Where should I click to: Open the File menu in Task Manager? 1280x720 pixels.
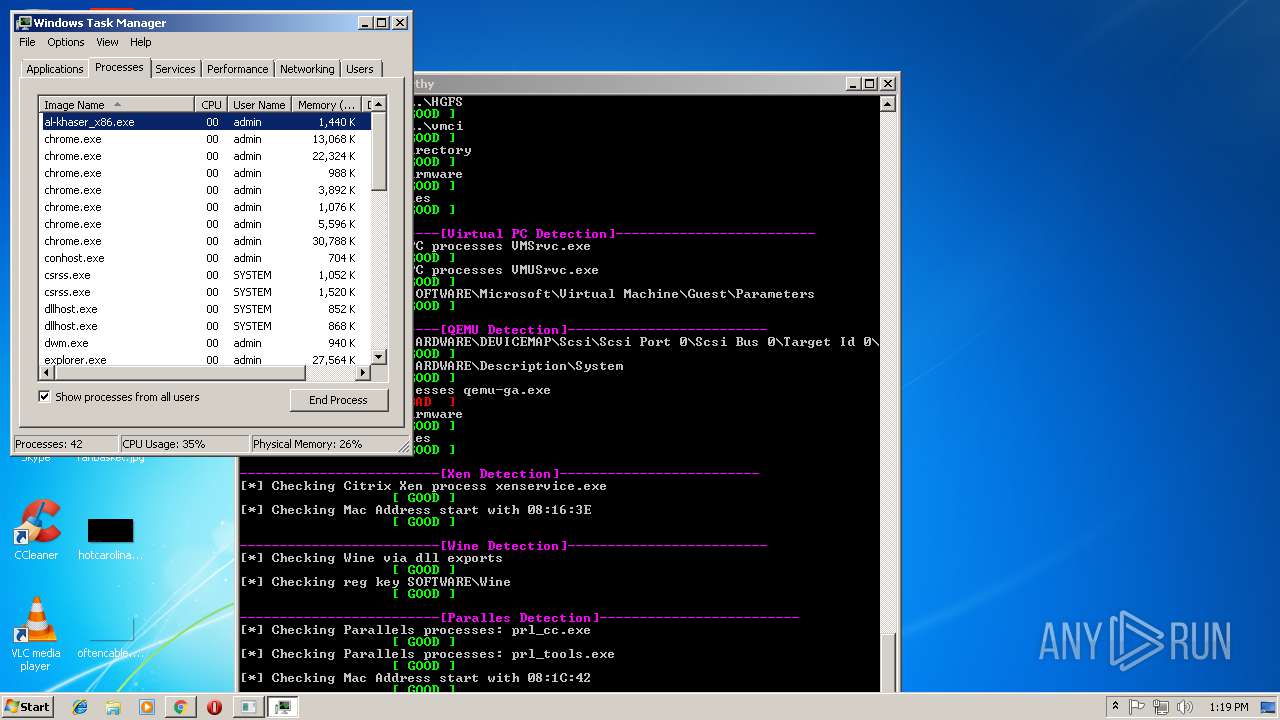coord(27,42)
